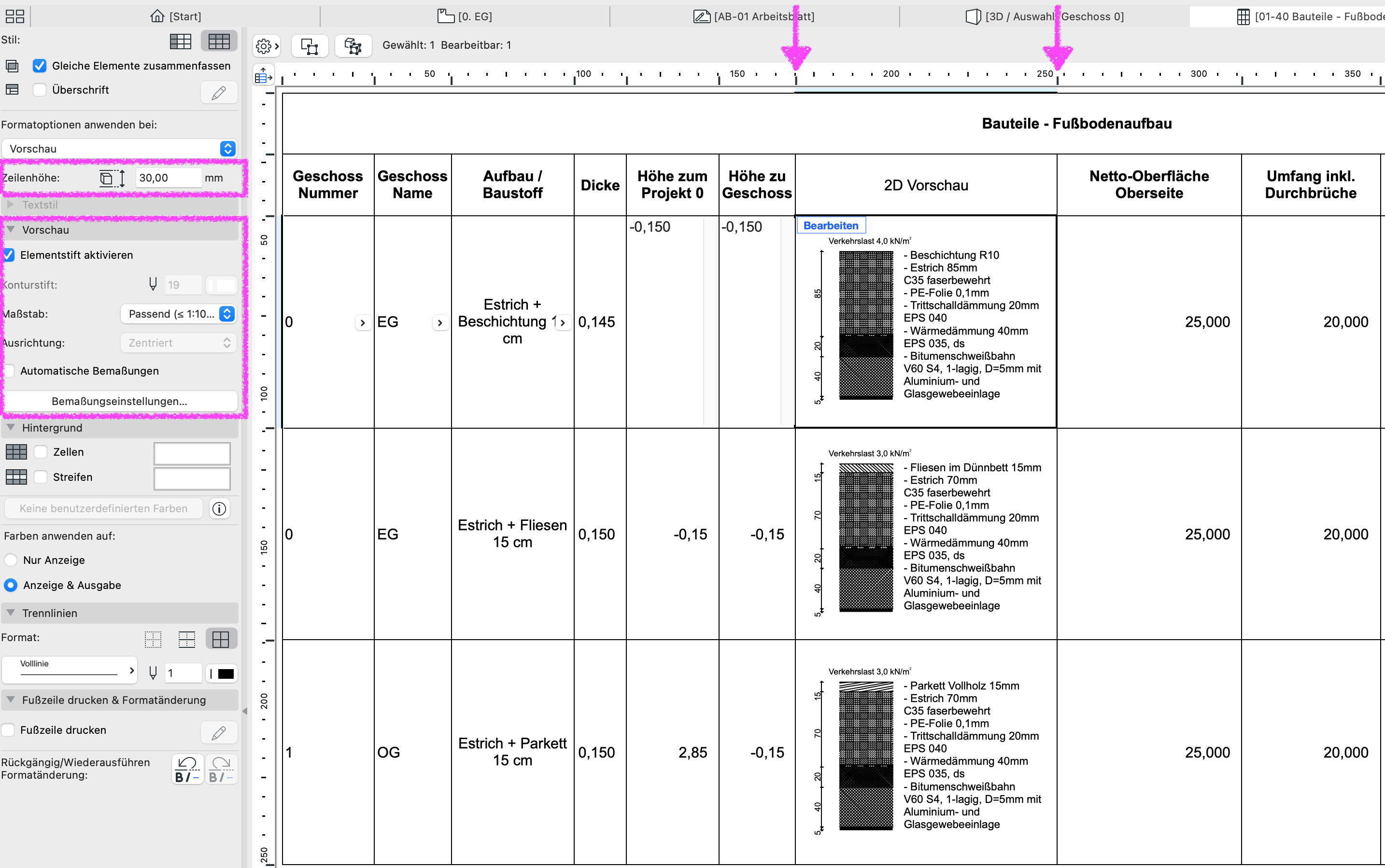This screenshot has width=1385, height=868.
Task: Open EG Geschoss Name cell chevron
Action: pyautogui.click(x=440, y=322)
